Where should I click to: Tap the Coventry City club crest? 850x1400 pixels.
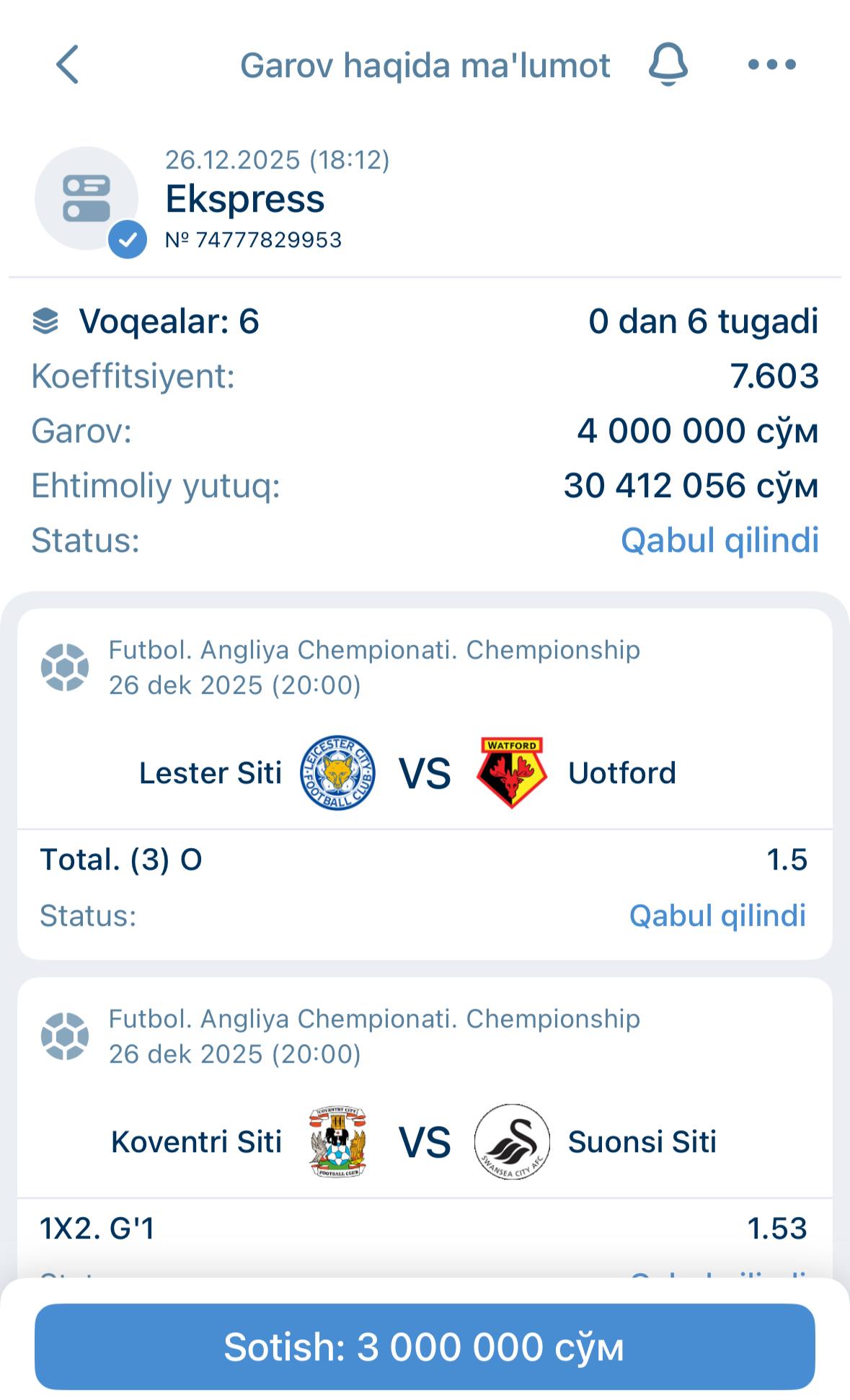tap(337, 1141)
